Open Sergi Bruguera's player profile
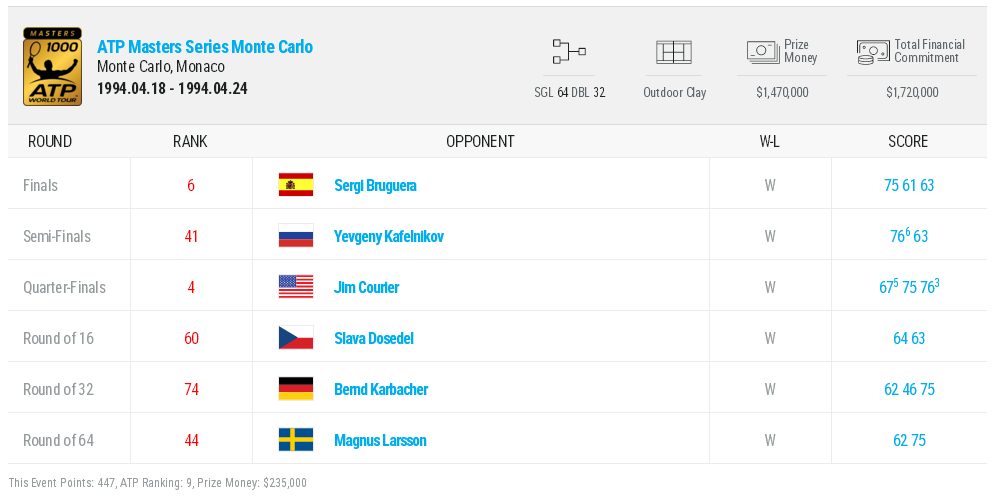This screenshot has width=992, height=496. (375, 186)
